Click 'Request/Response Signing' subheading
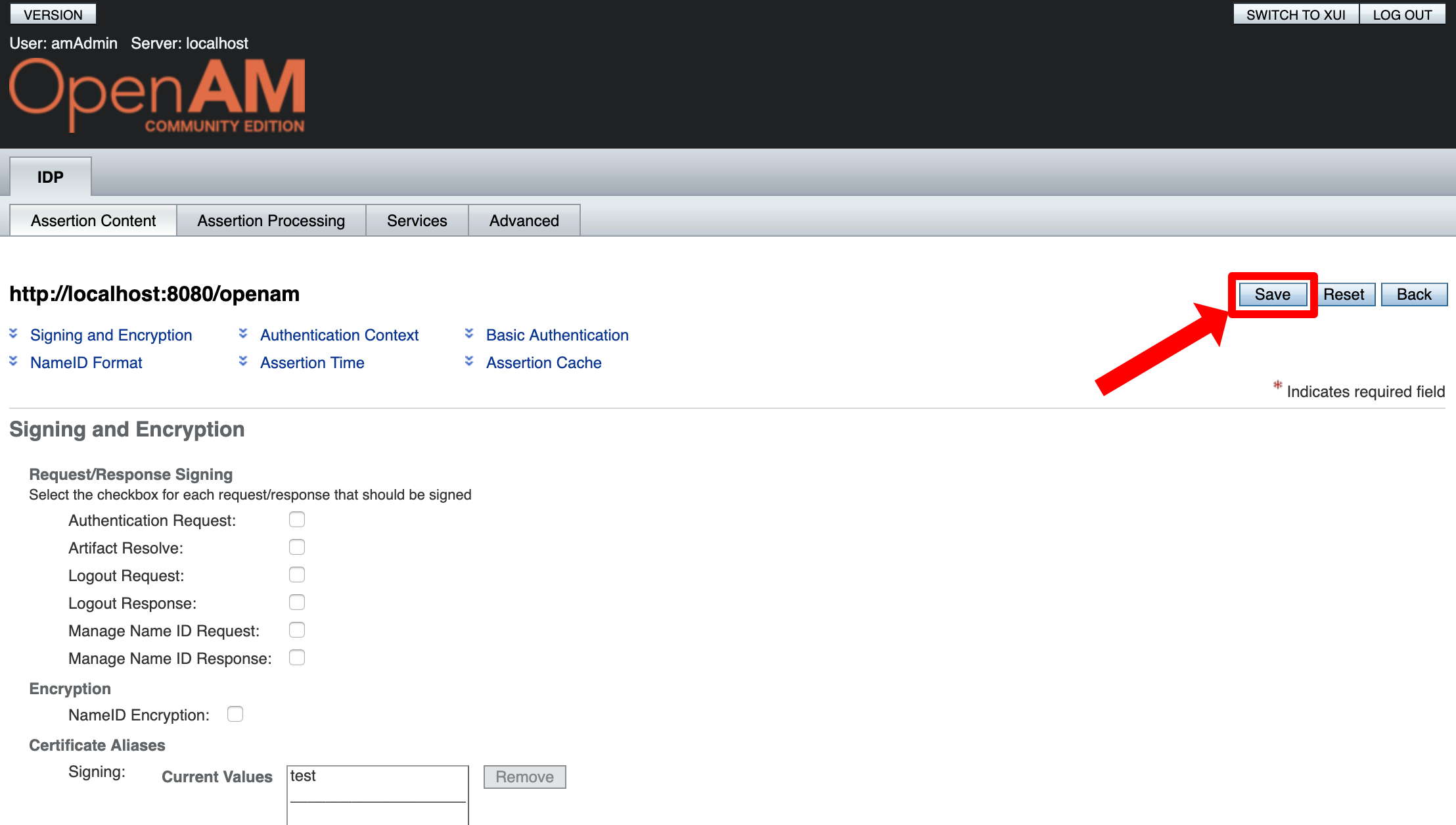Image resolution: width=1456 pixels, height=825 pixels. tap(131, 475)
